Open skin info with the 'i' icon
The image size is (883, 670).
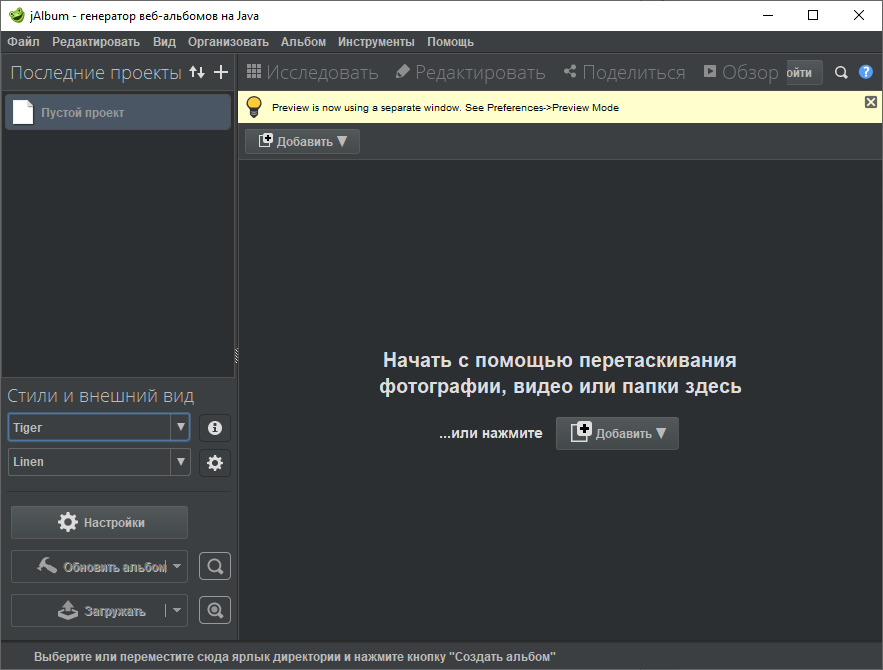[214, 428]
